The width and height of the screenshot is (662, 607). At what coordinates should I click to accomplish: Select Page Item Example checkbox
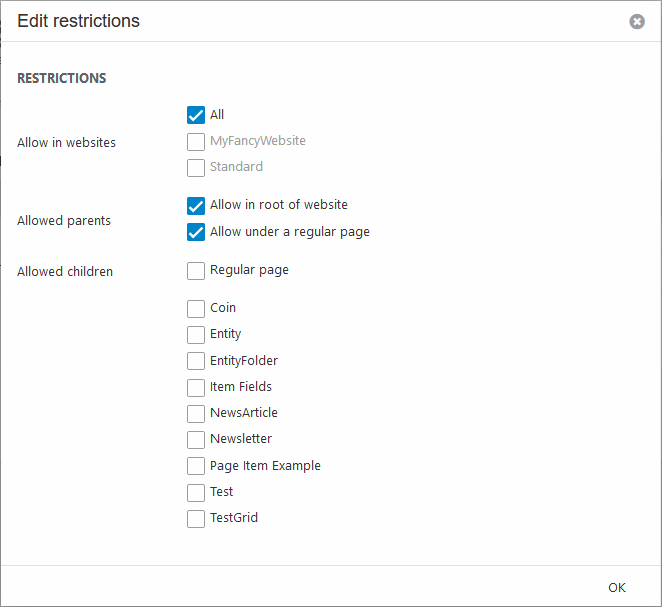196,466
